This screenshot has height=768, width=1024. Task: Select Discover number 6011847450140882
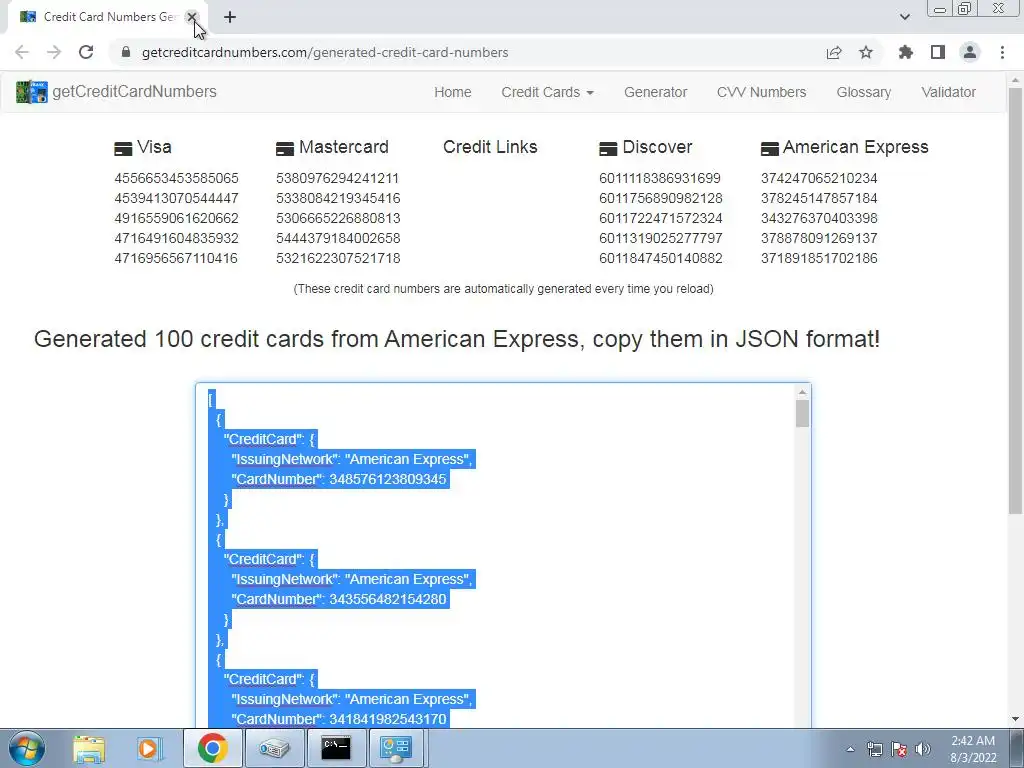[661, 258]
